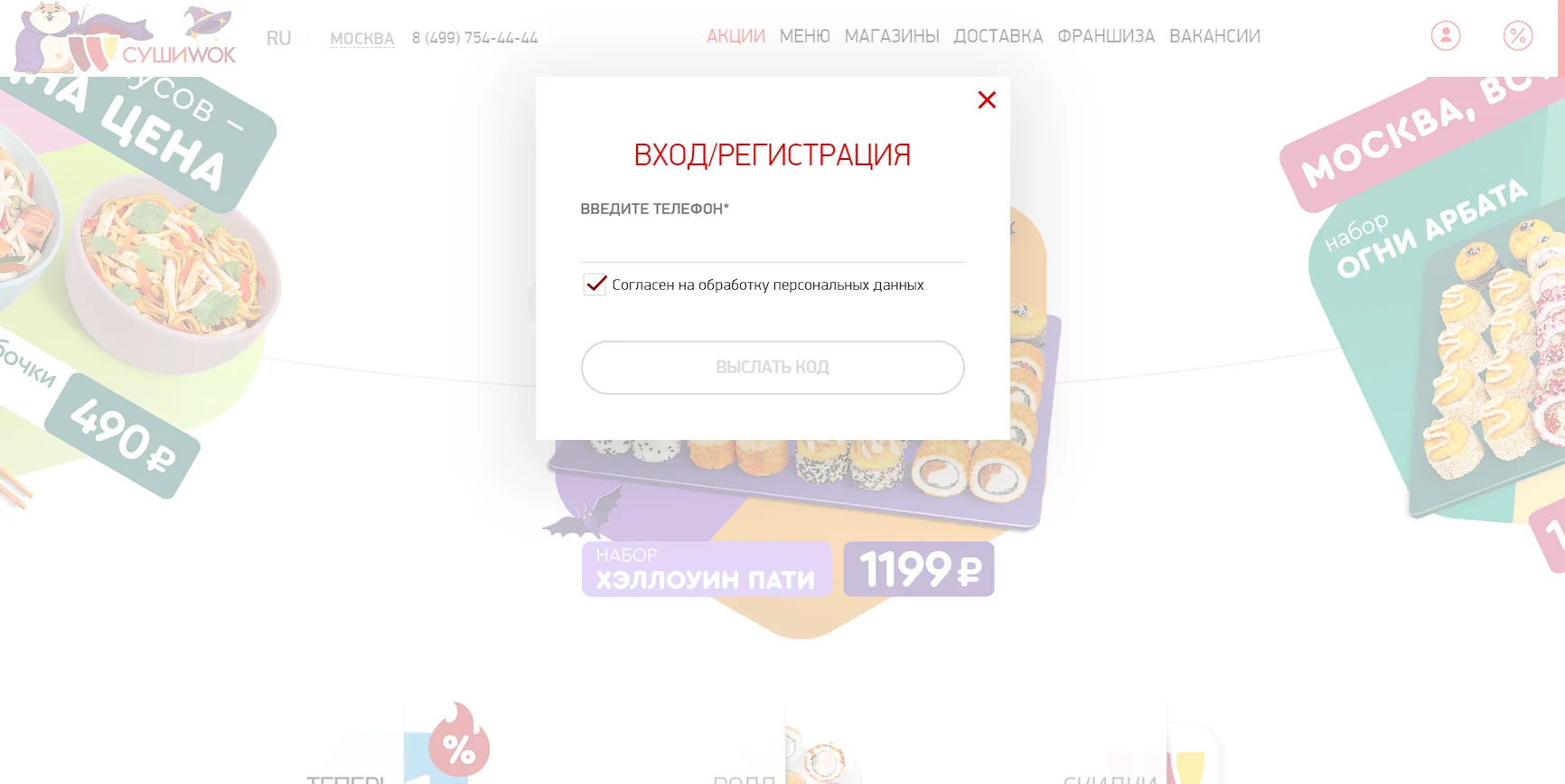Open Вакансии link

coord(1214,36)
